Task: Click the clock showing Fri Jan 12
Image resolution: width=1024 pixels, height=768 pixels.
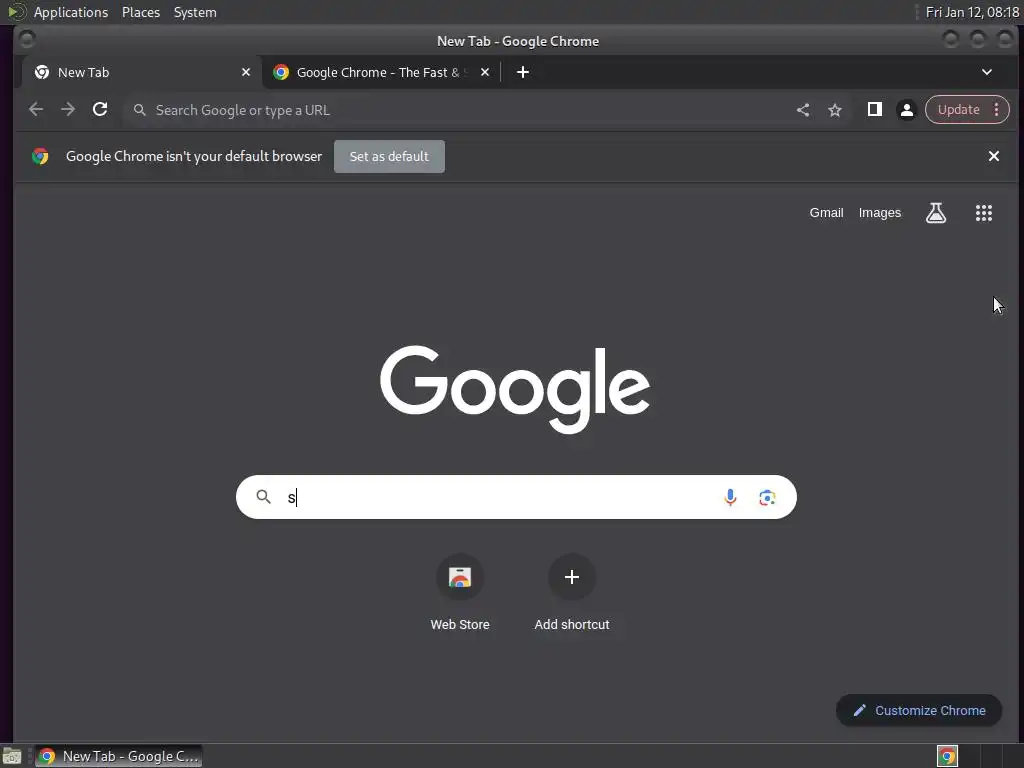Action: click(972, 12)
